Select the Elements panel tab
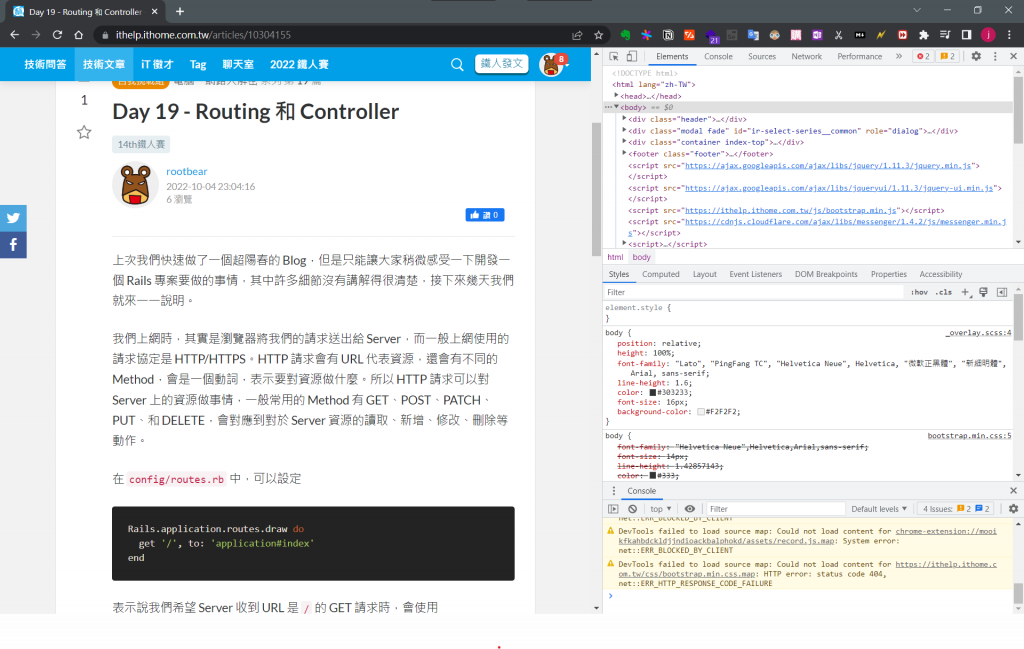 (x=672, y=57)
